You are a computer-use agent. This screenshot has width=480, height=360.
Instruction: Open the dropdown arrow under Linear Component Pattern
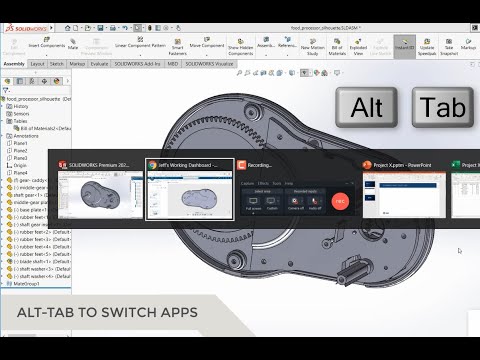[x=140, y=54]
